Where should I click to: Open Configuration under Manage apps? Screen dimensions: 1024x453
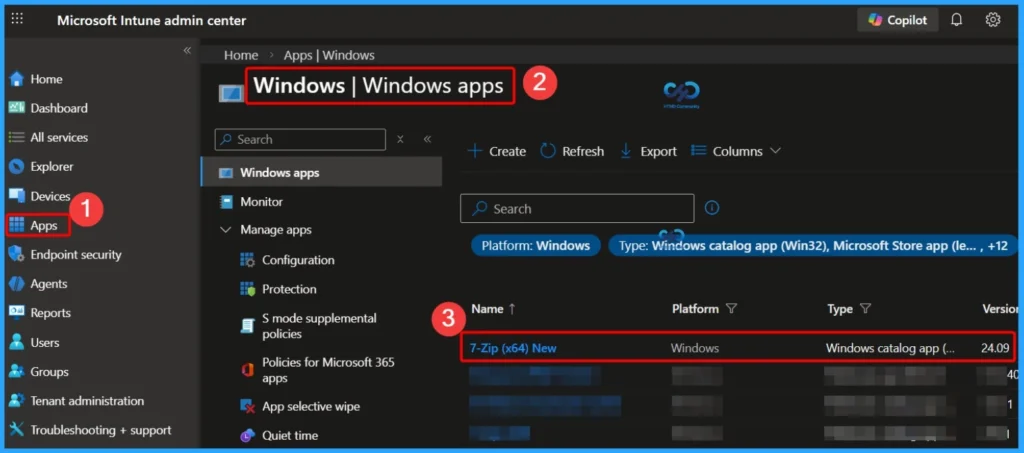click(x=298, y=260)
